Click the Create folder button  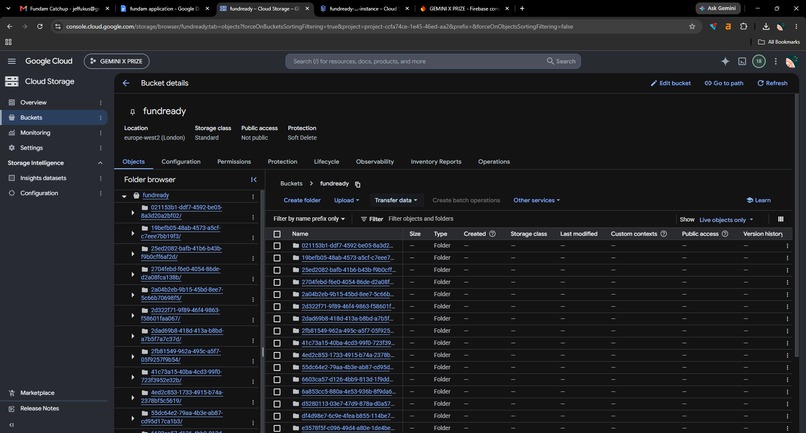tap(302, 201)
